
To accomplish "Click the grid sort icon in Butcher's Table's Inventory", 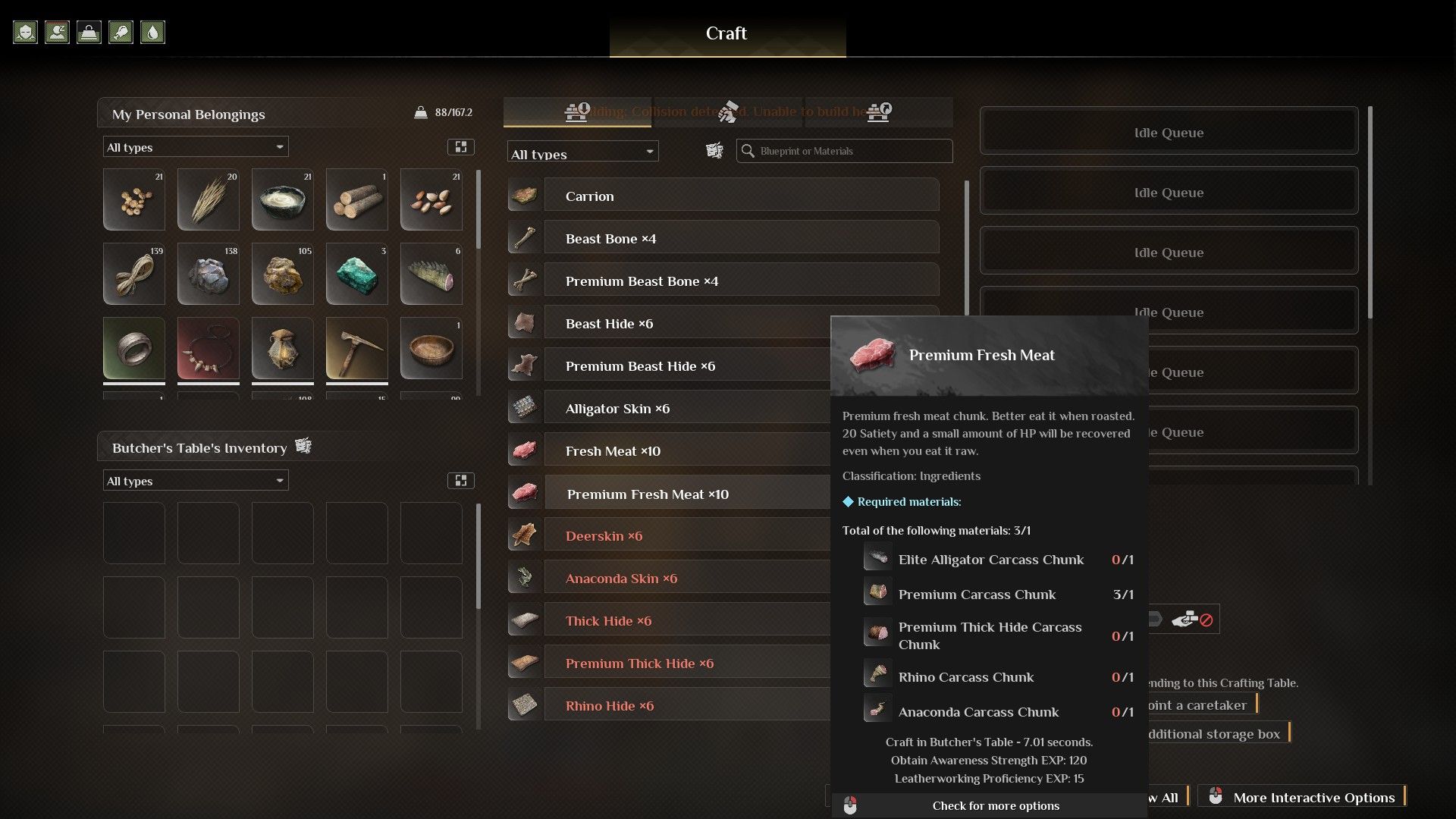I will pos(460,481).
